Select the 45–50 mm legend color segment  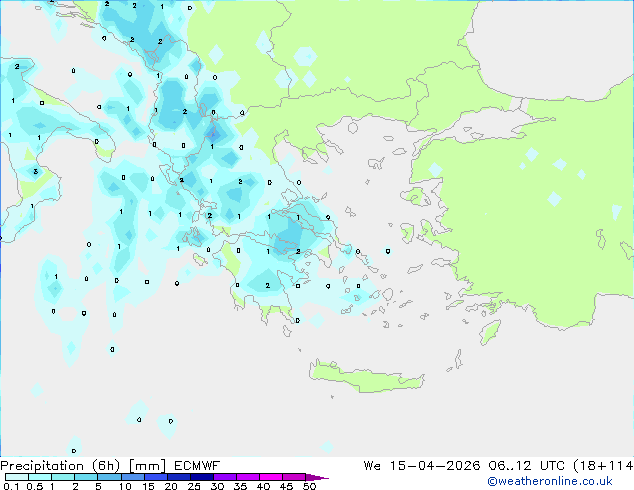[x=294, y=477]
